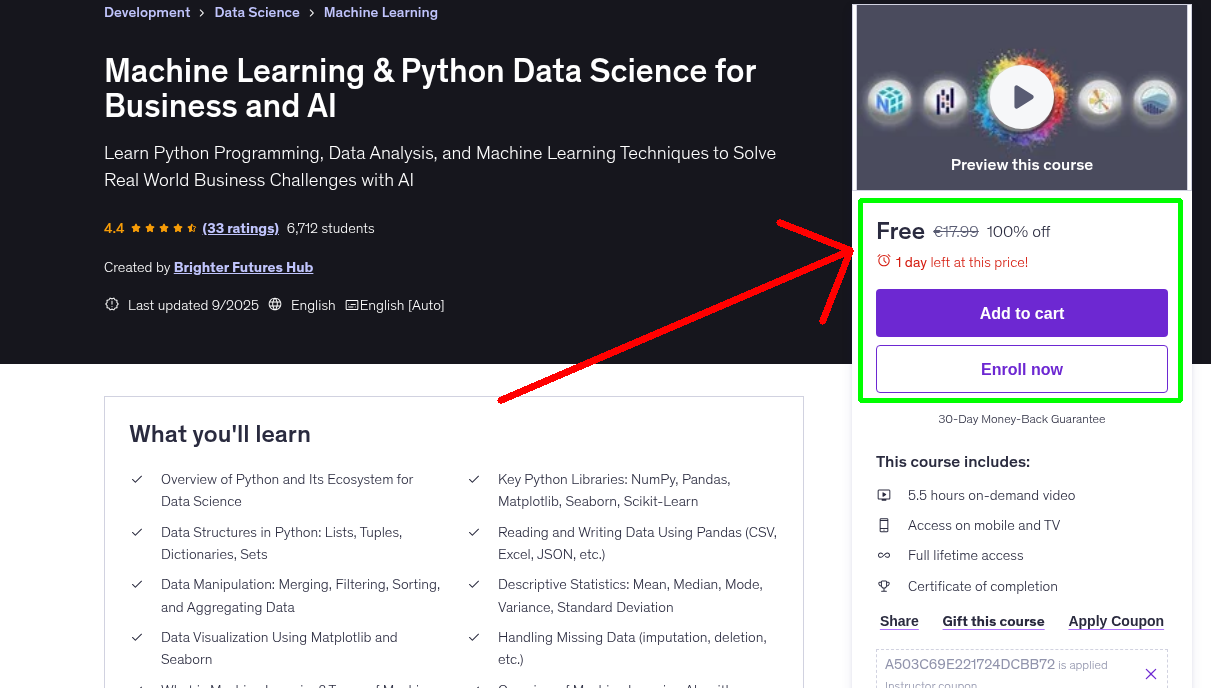
Task: Click the Add to cart button
Action: pos(1021,313)
